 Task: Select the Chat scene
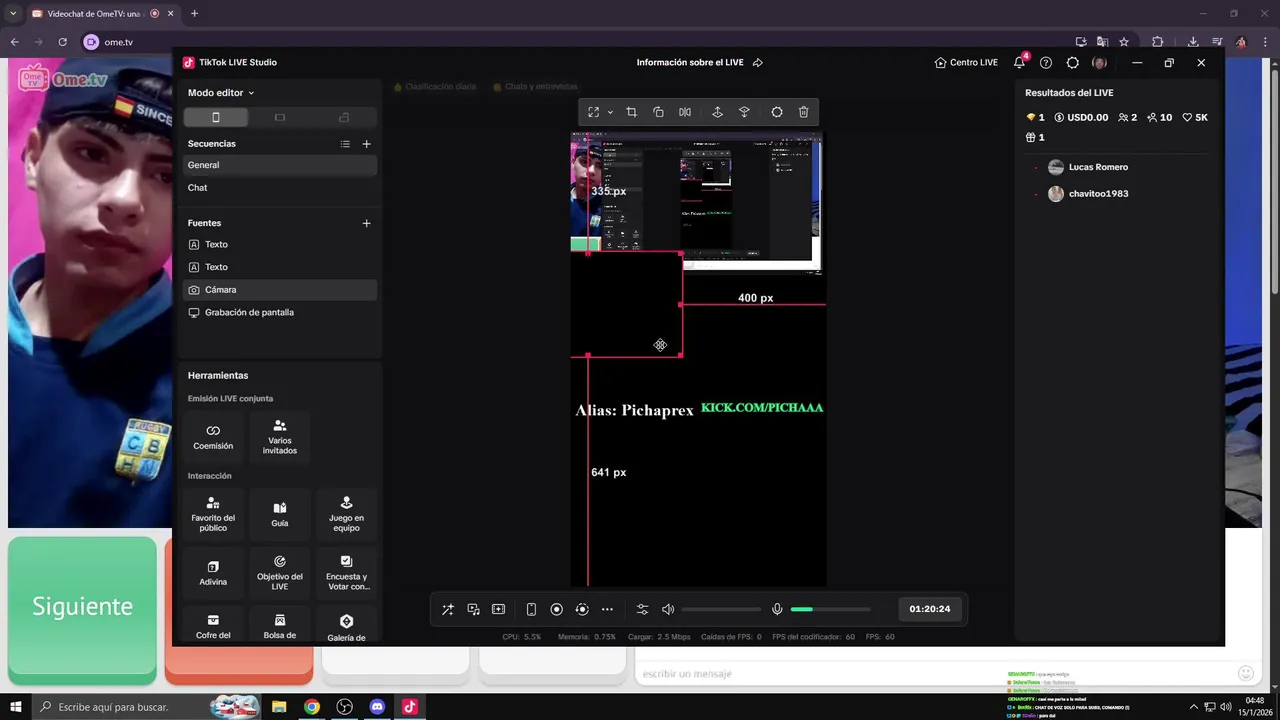[280, 187]
